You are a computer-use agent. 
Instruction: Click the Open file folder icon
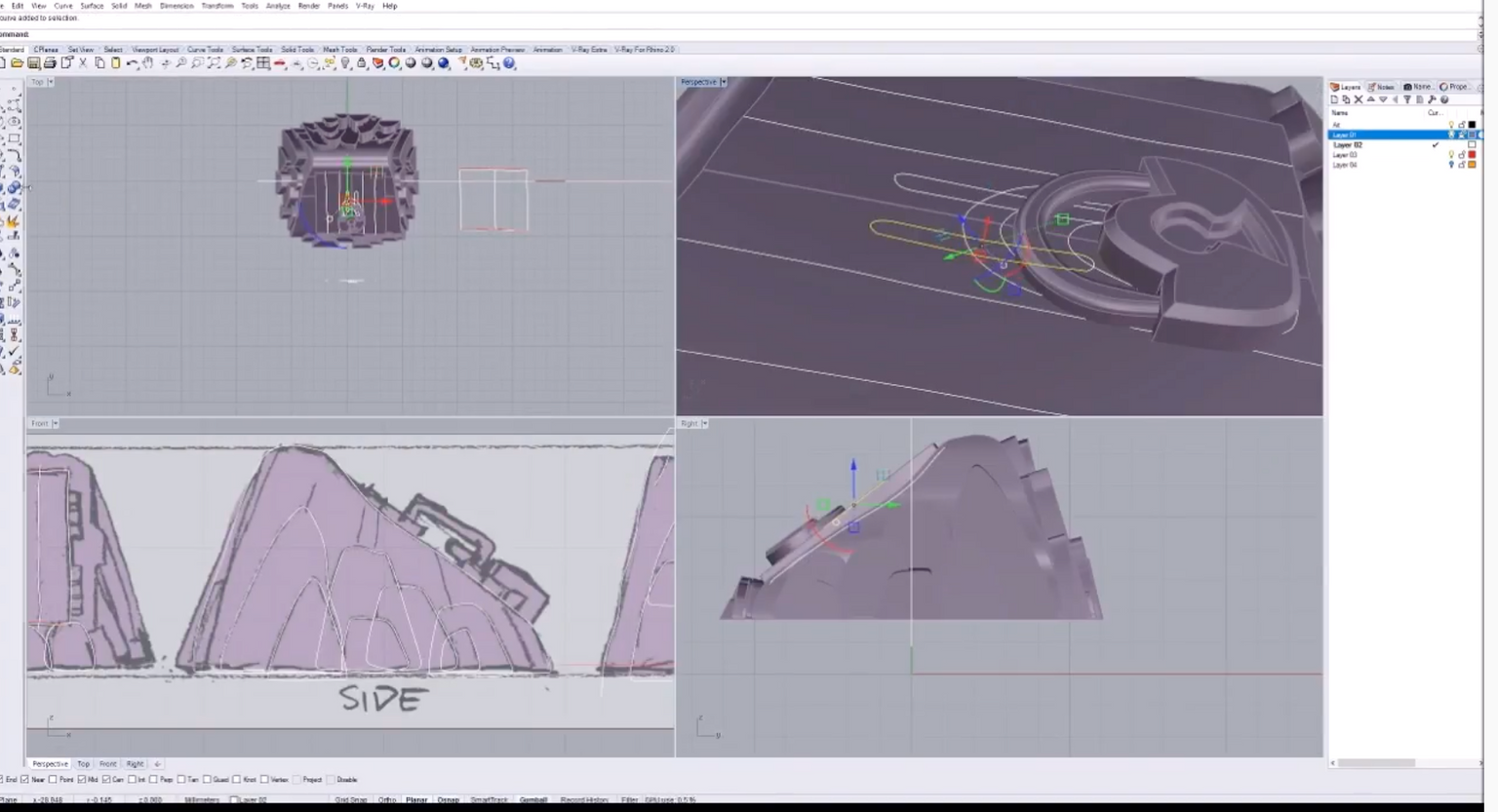pos(18,63)
